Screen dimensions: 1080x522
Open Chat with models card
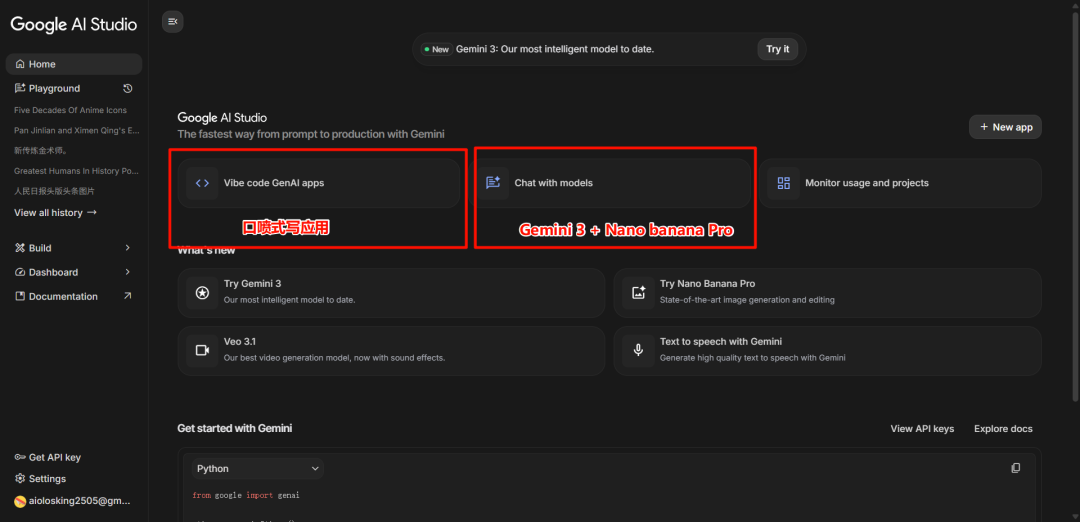point(610,183)
